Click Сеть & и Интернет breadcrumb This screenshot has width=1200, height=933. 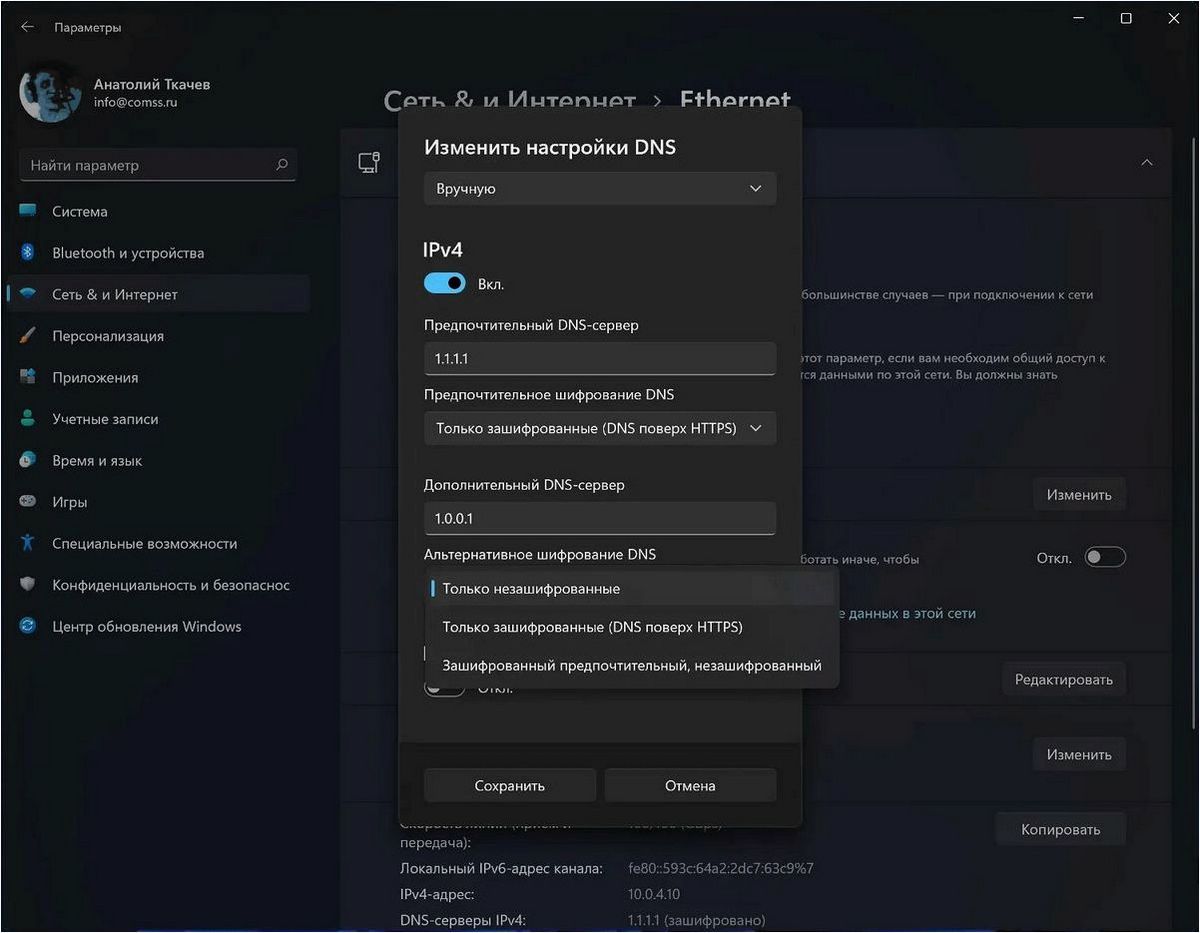(x=510, y=101)
